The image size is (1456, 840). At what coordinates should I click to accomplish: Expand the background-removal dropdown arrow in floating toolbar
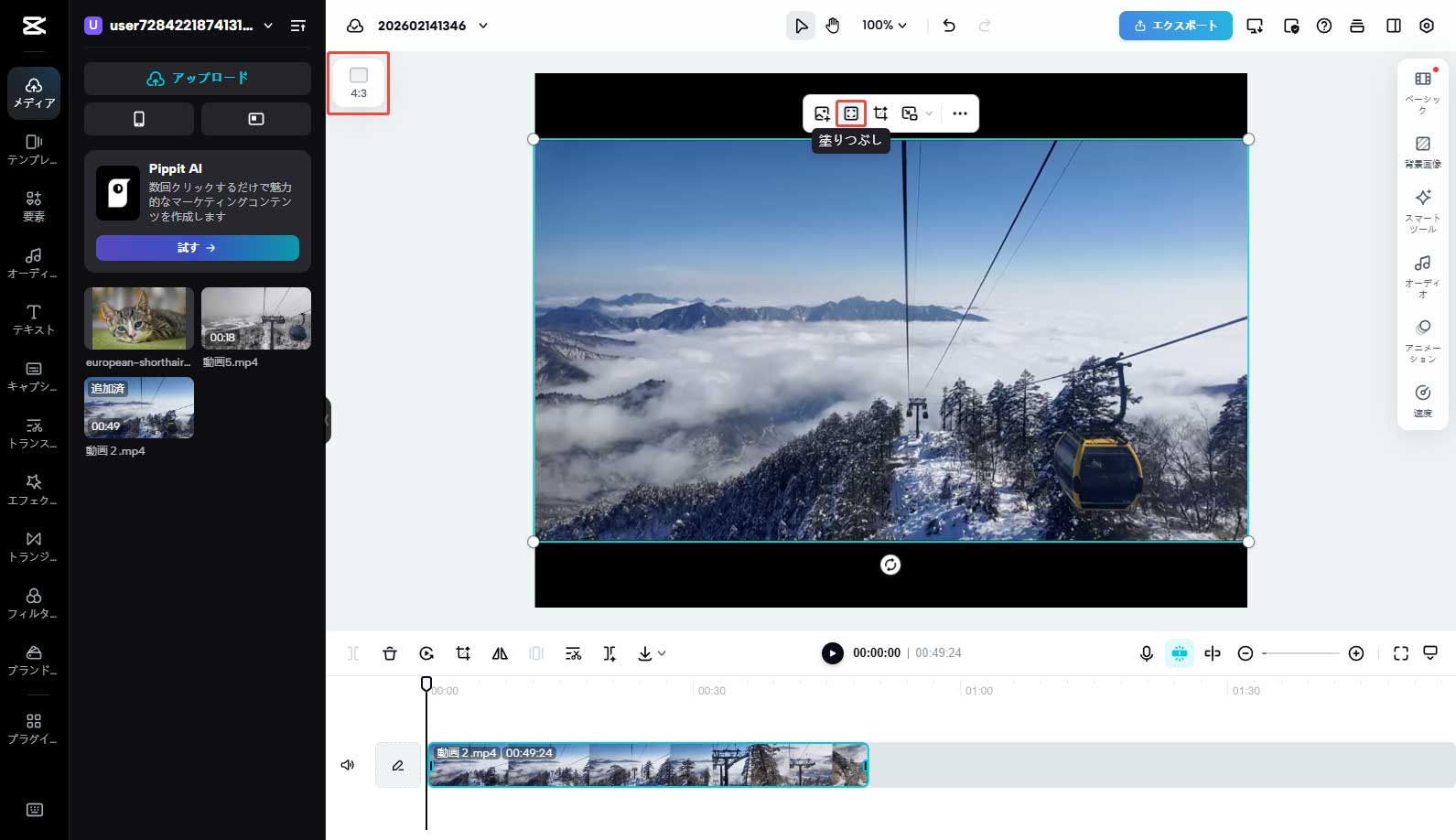tap(929, 113)
